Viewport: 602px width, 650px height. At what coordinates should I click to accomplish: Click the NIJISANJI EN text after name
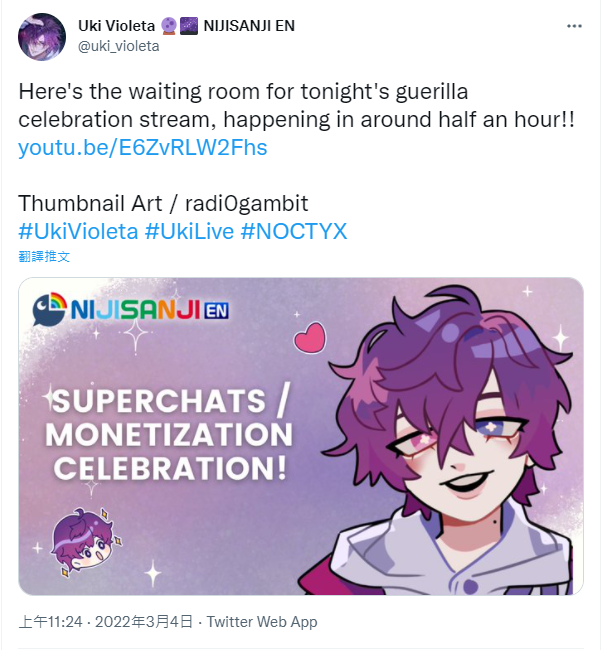(x=249, y=26)
